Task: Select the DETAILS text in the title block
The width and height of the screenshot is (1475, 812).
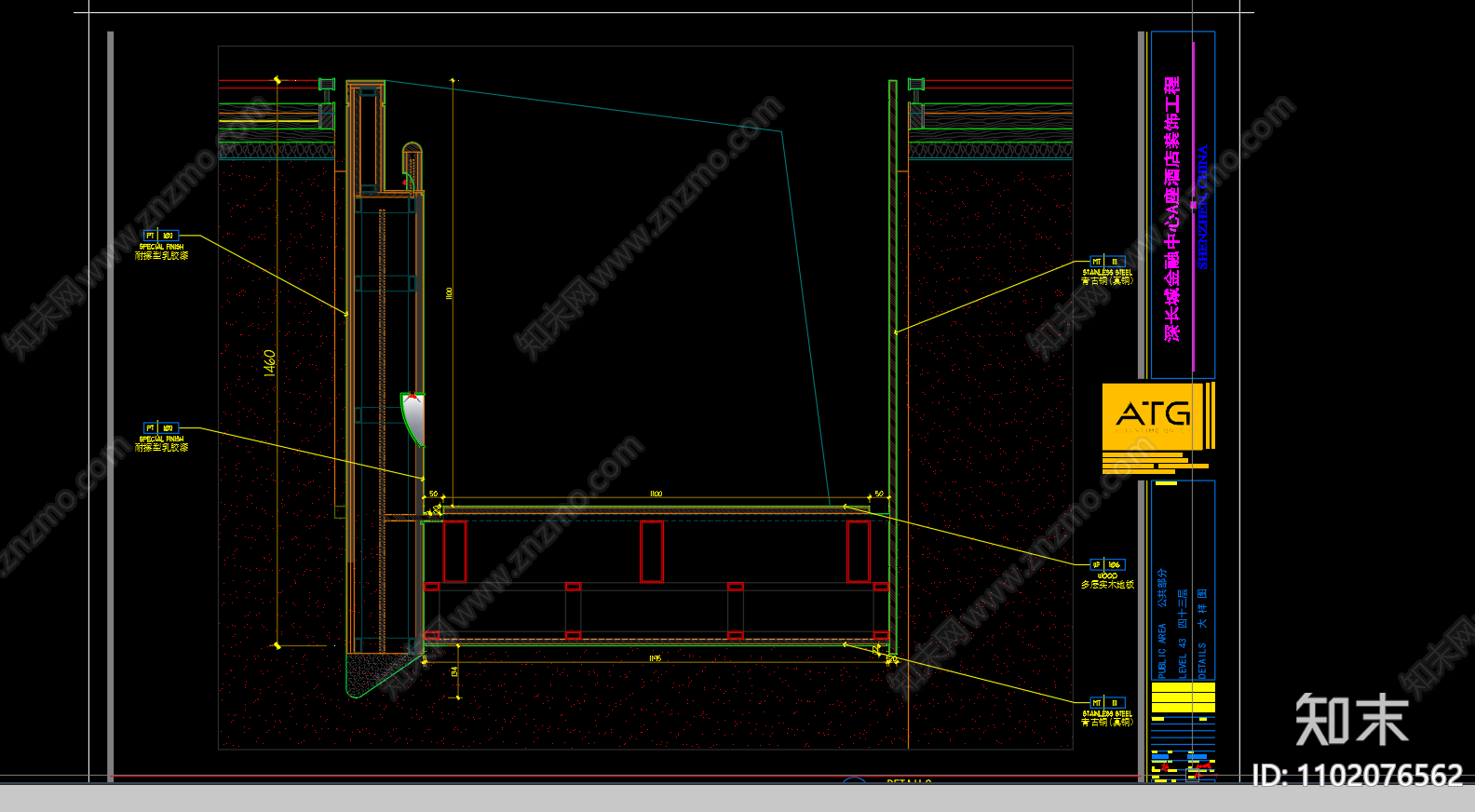Action: pyautogui.click(x=1202, y=660)
